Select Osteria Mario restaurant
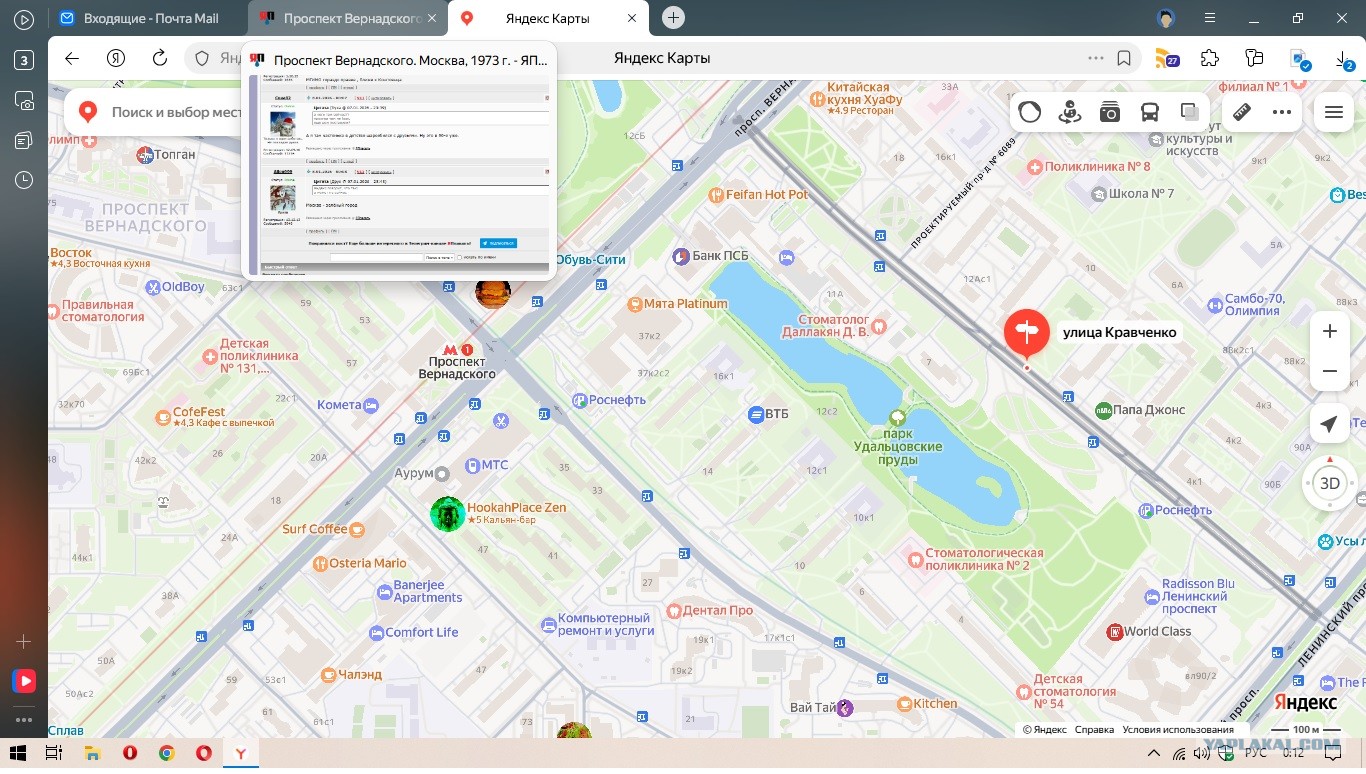Image resolution: width=1366 pixels, height=774 pixels. point(359,563)
